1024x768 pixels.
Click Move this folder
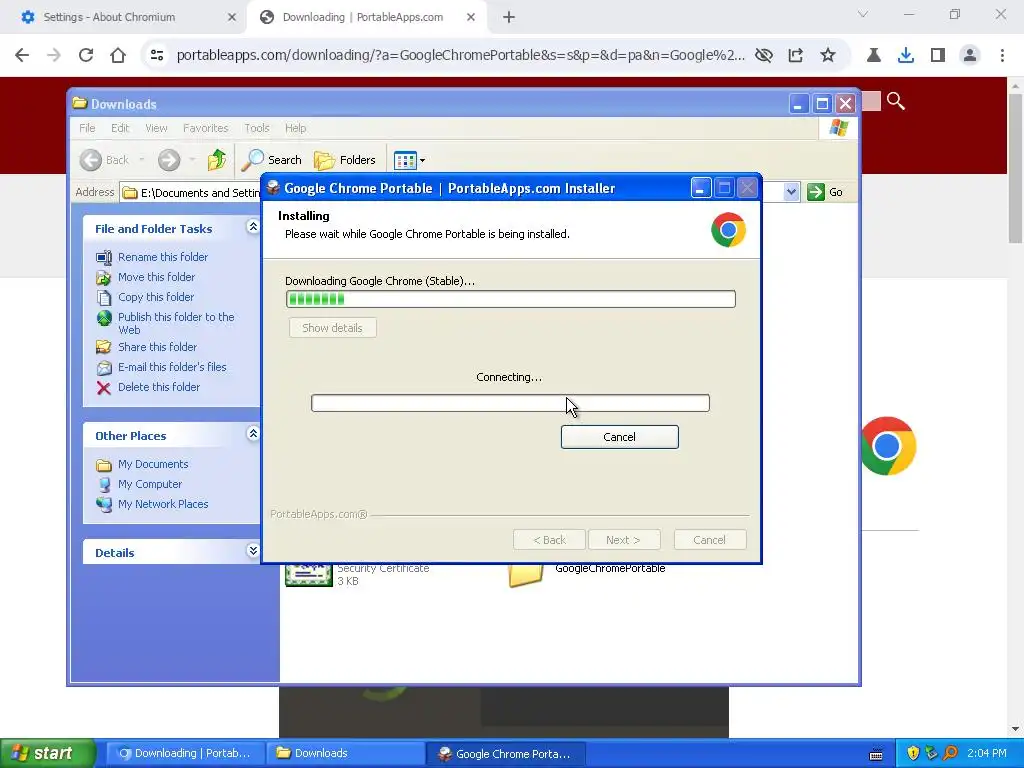pos(156,277)
